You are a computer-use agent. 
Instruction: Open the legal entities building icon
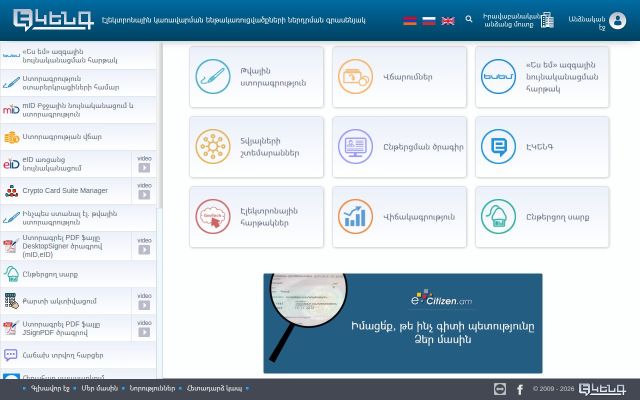click(x=547, y=20)
